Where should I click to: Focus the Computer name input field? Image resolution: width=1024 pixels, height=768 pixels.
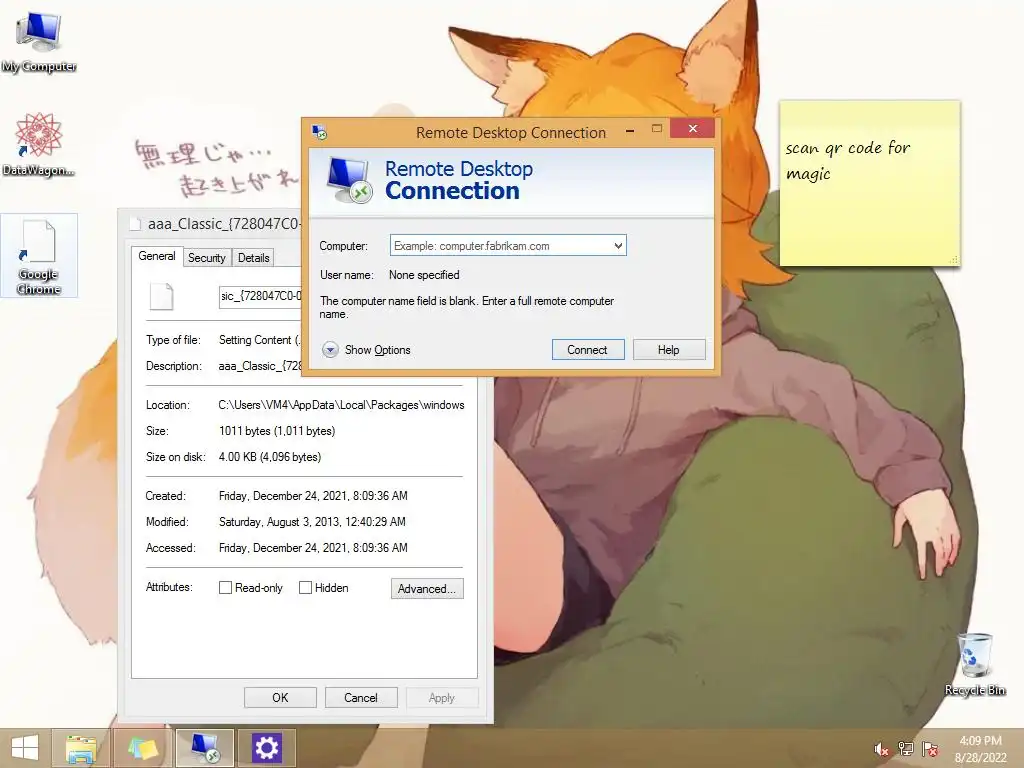coord(502,246)
